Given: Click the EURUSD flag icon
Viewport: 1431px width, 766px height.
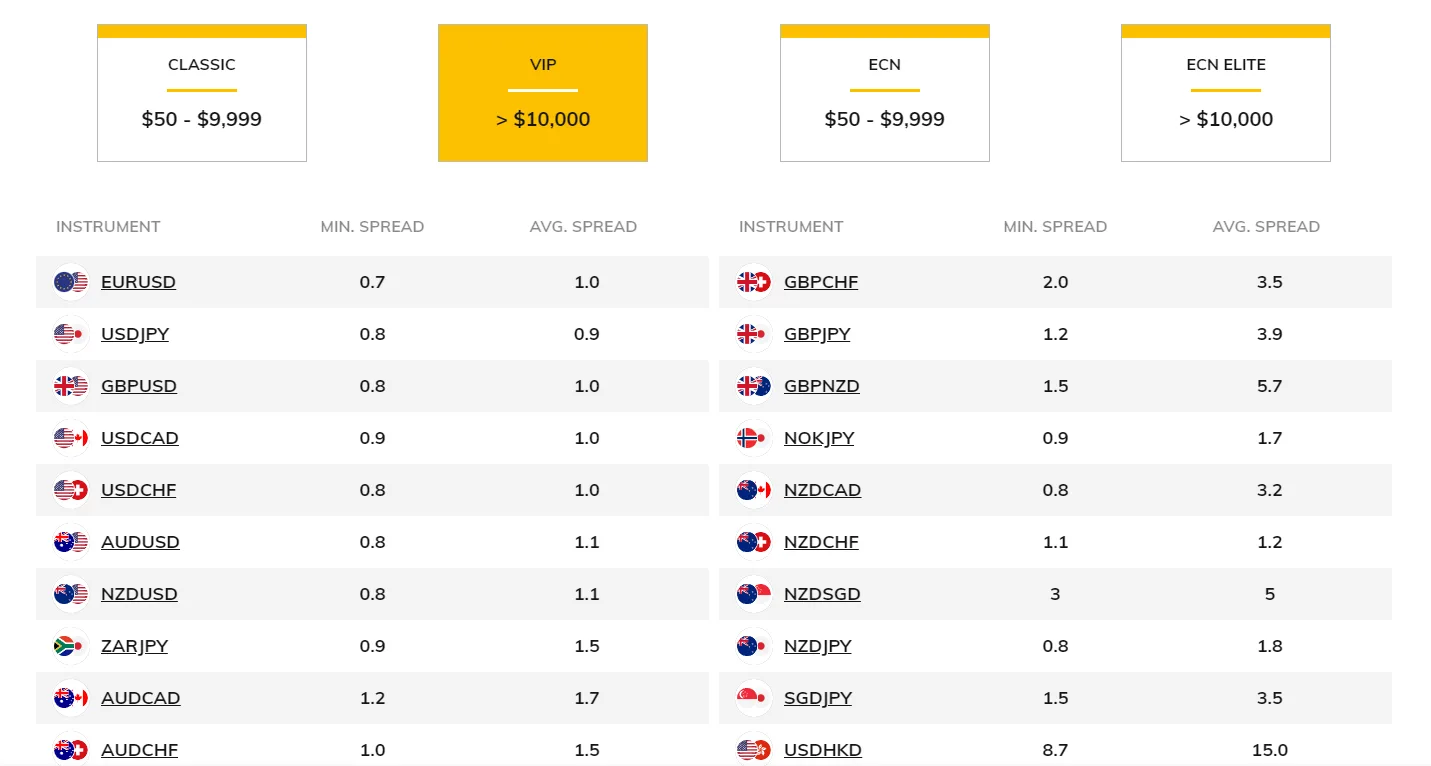Looking at the screenshot, I should coord(70,282).
